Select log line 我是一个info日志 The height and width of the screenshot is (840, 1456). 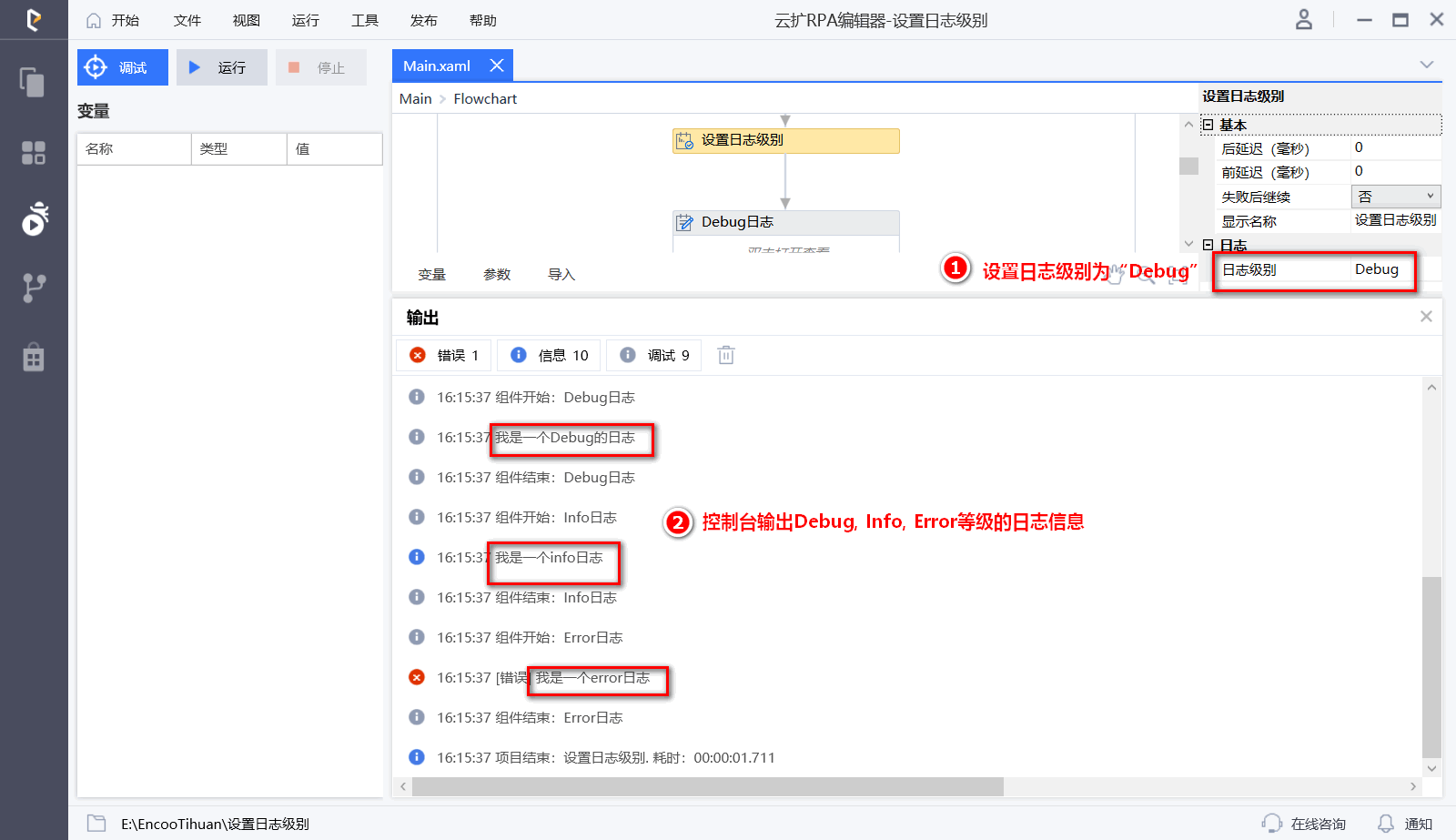tap(549, 558)
